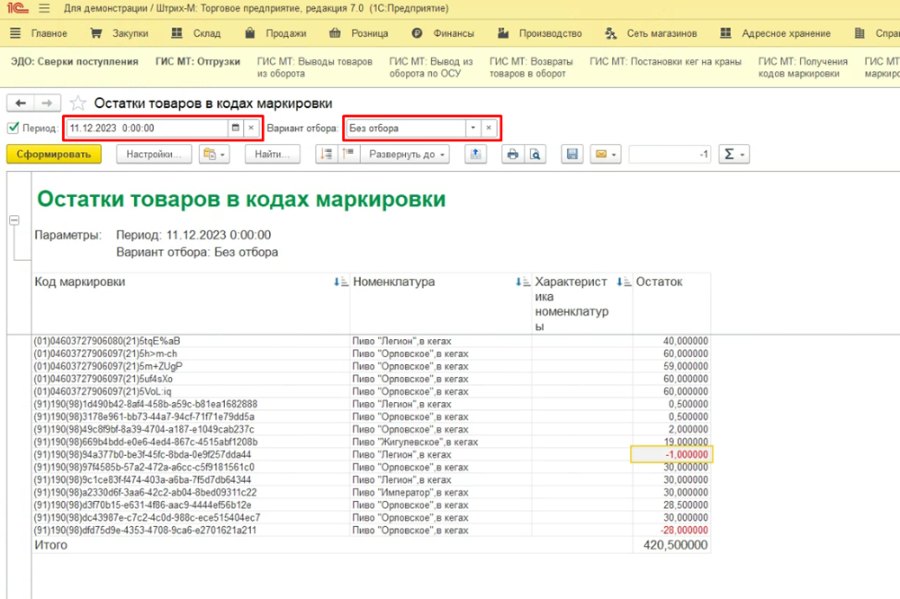This screenshot has width=900, height=599.
Task: Open the Настройки... button
Action: [x=154, y=154]
